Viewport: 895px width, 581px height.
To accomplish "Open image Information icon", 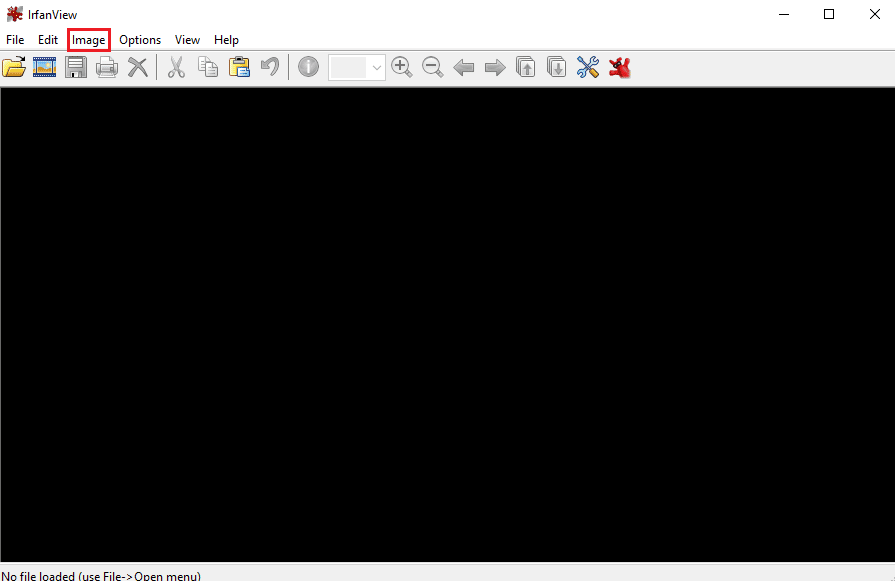I will [308, 67].
